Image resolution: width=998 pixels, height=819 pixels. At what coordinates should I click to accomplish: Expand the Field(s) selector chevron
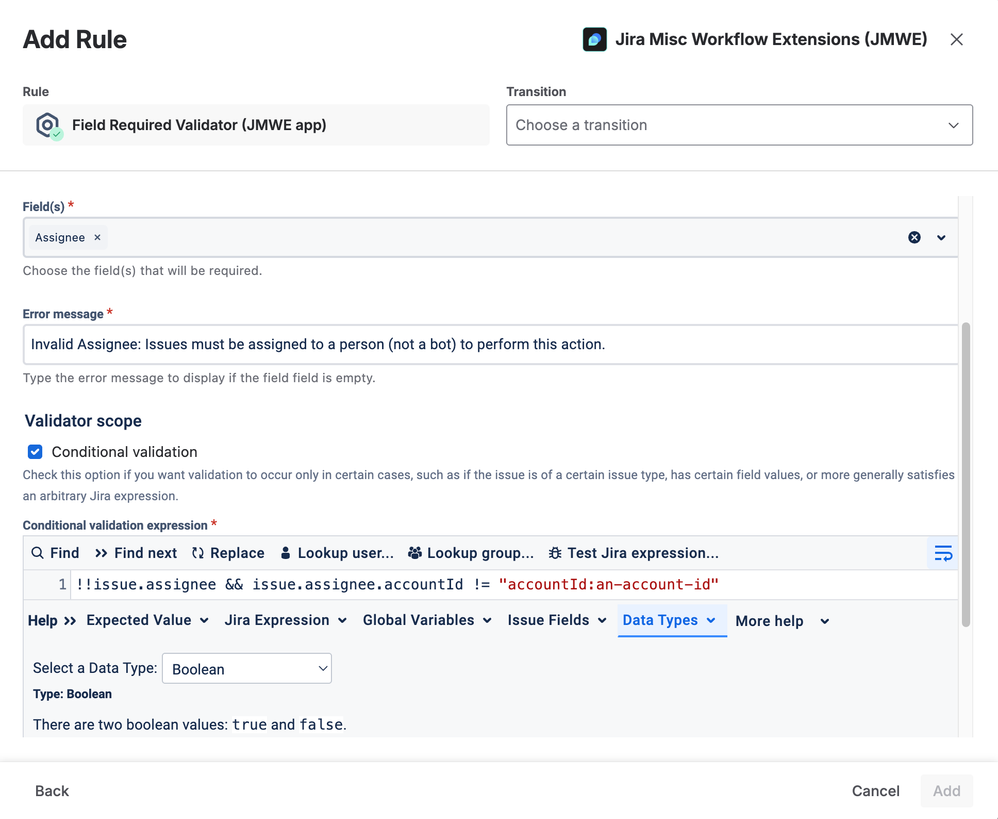click(941, 237)
